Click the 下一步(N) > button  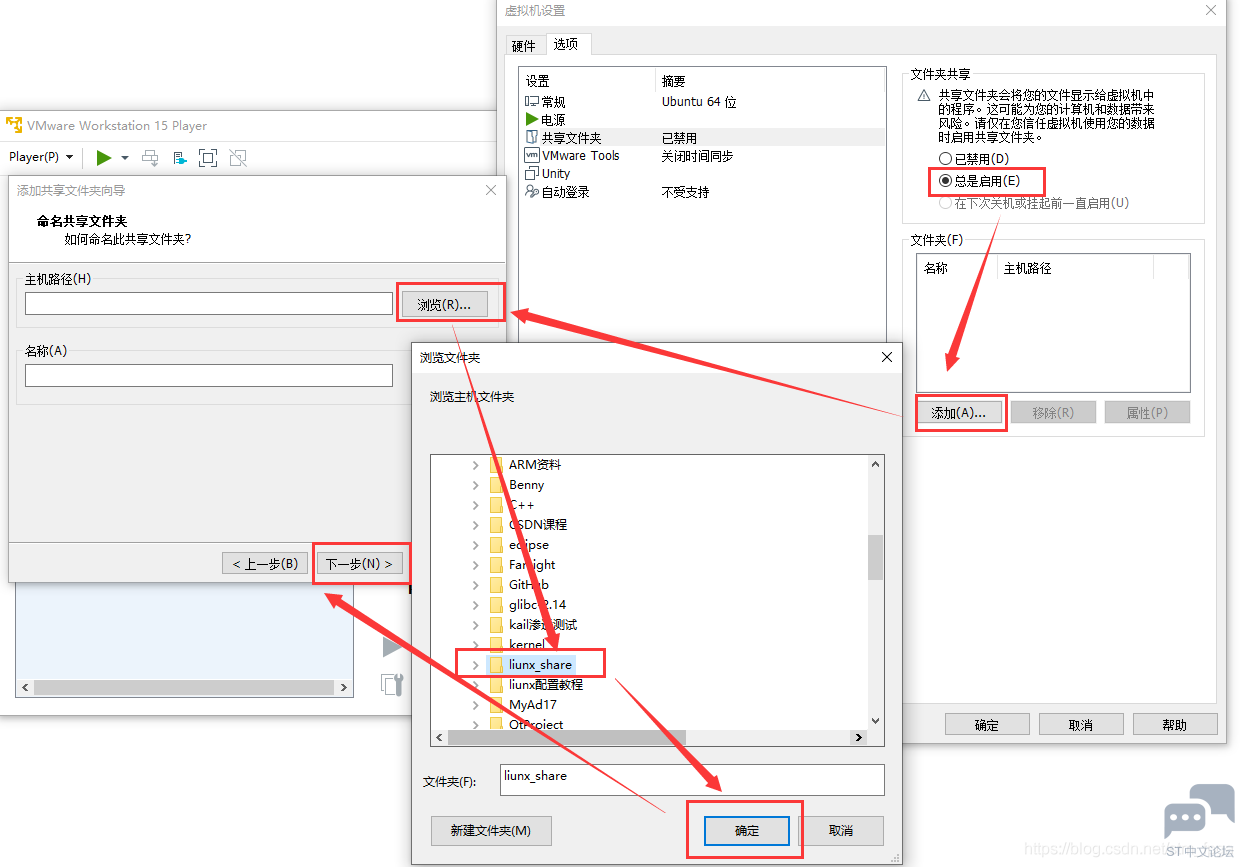(360, 564)
